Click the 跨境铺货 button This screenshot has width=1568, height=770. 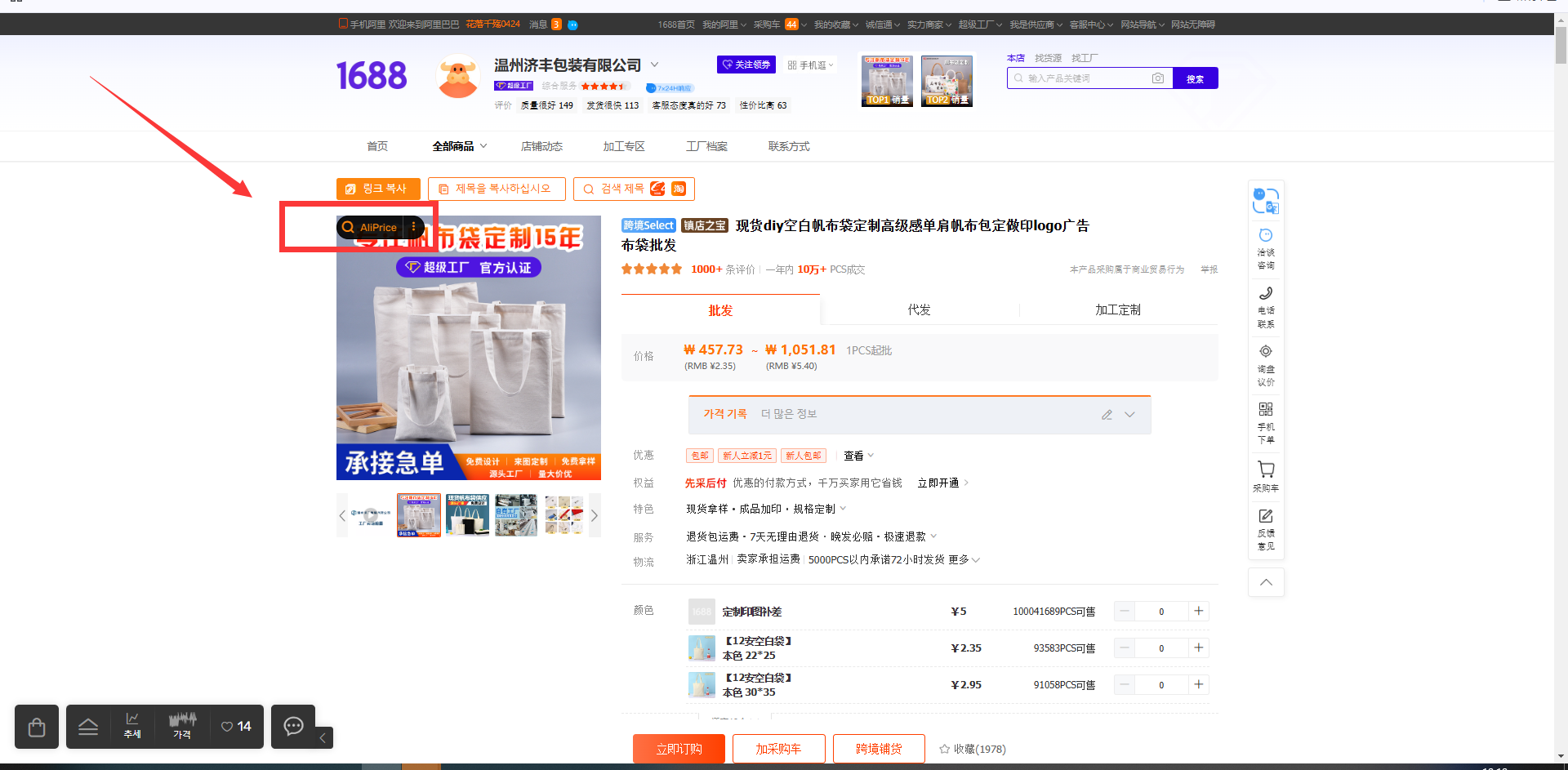(879, 749)
